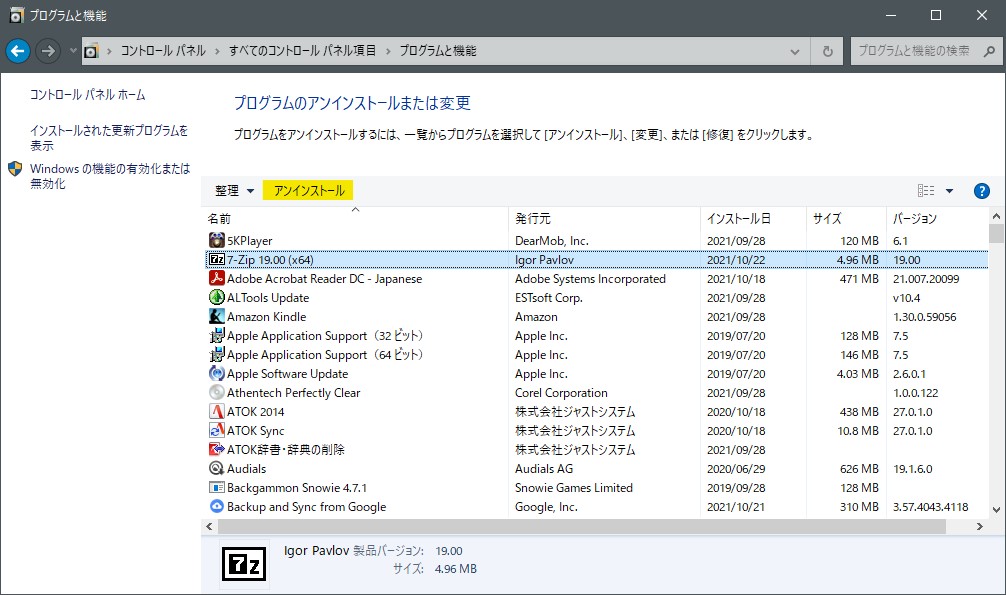Viewport: 1006px width, 595px height.
Task: Click the vertical scrollbar up arrow
Action: [996, 217]
